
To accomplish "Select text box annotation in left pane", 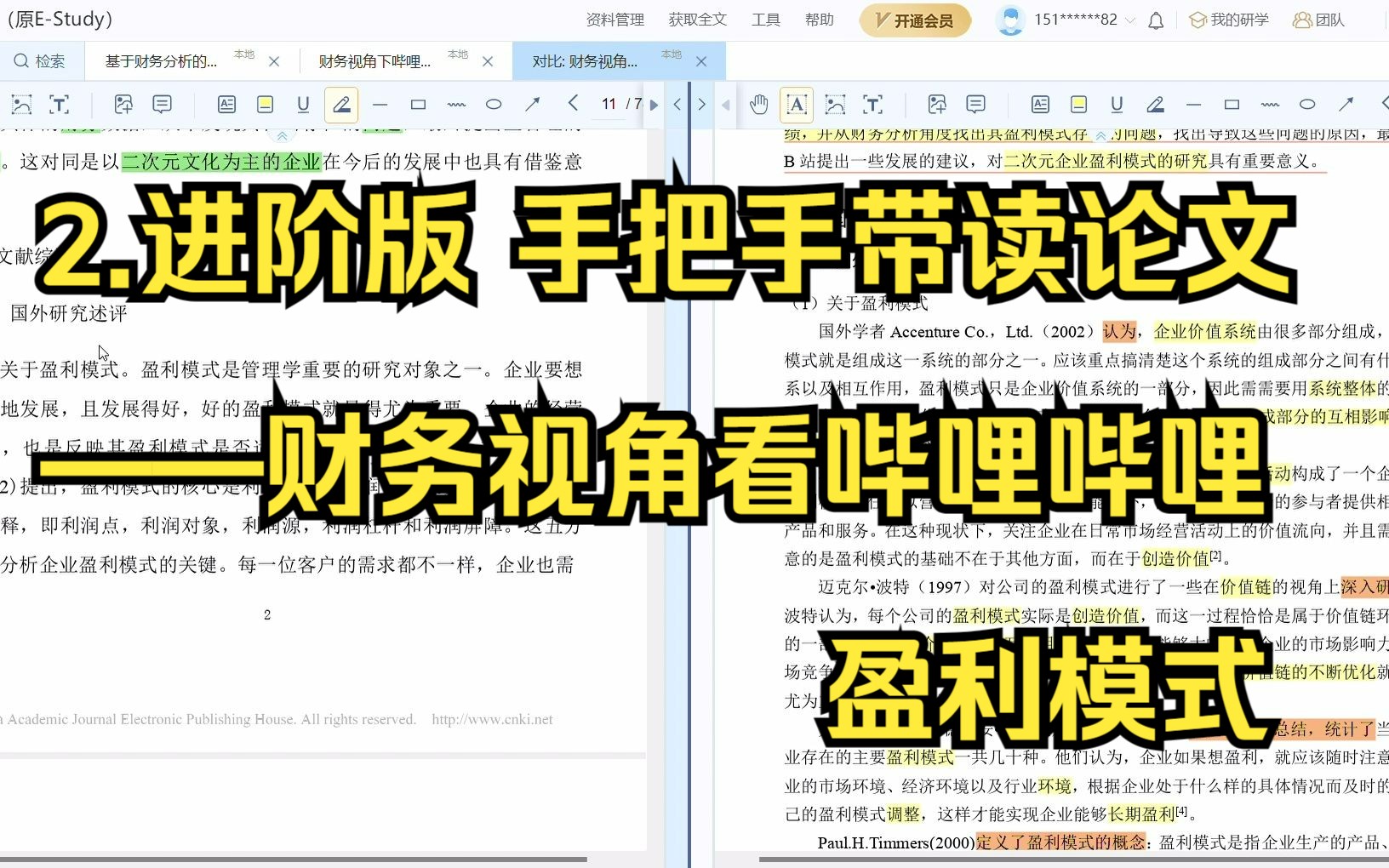I will point(226,105).
